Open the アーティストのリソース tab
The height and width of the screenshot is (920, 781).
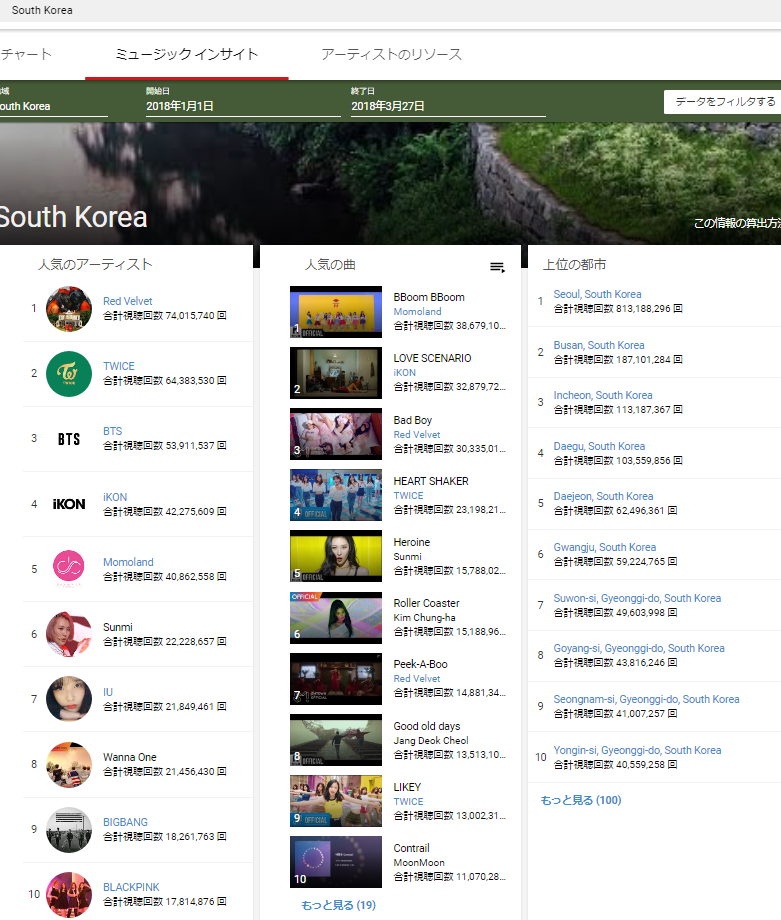click(391, 55)
